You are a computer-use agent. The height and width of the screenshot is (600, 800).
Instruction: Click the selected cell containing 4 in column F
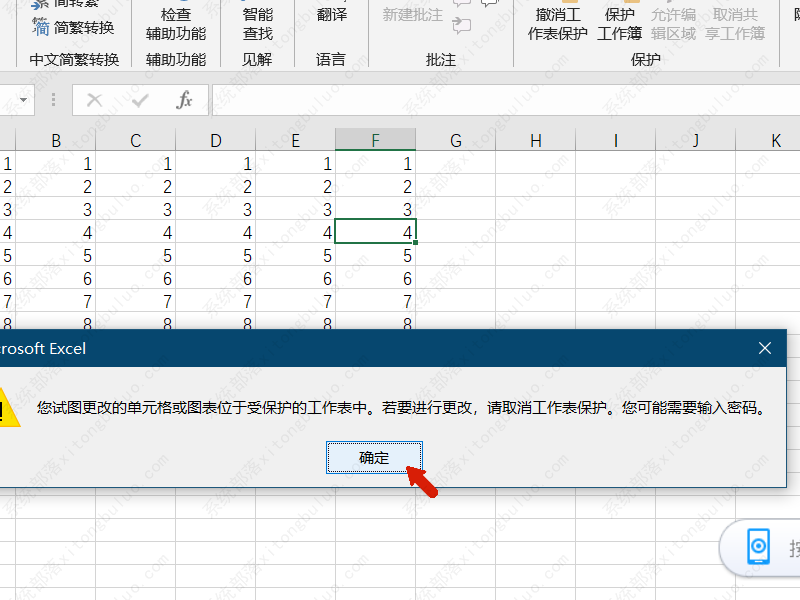click(x=376, y=232)
